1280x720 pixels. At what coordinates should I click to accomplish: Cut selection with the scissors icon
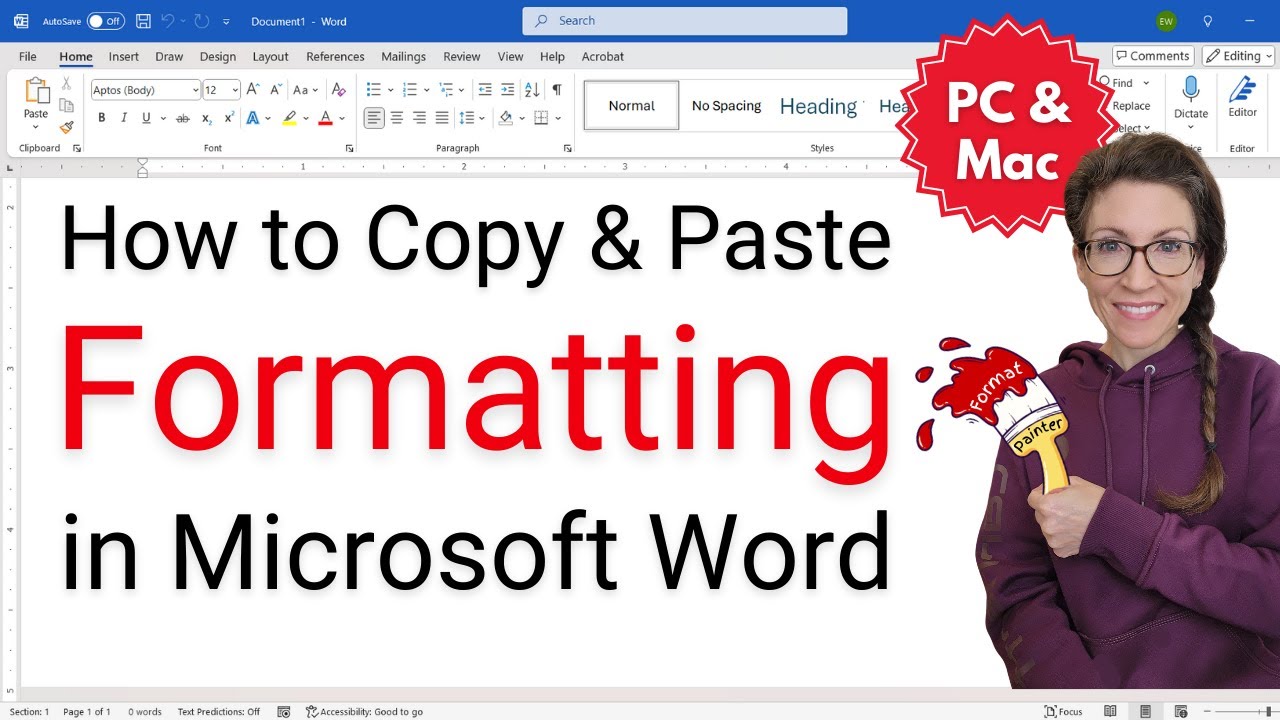(x=66, y=84)
